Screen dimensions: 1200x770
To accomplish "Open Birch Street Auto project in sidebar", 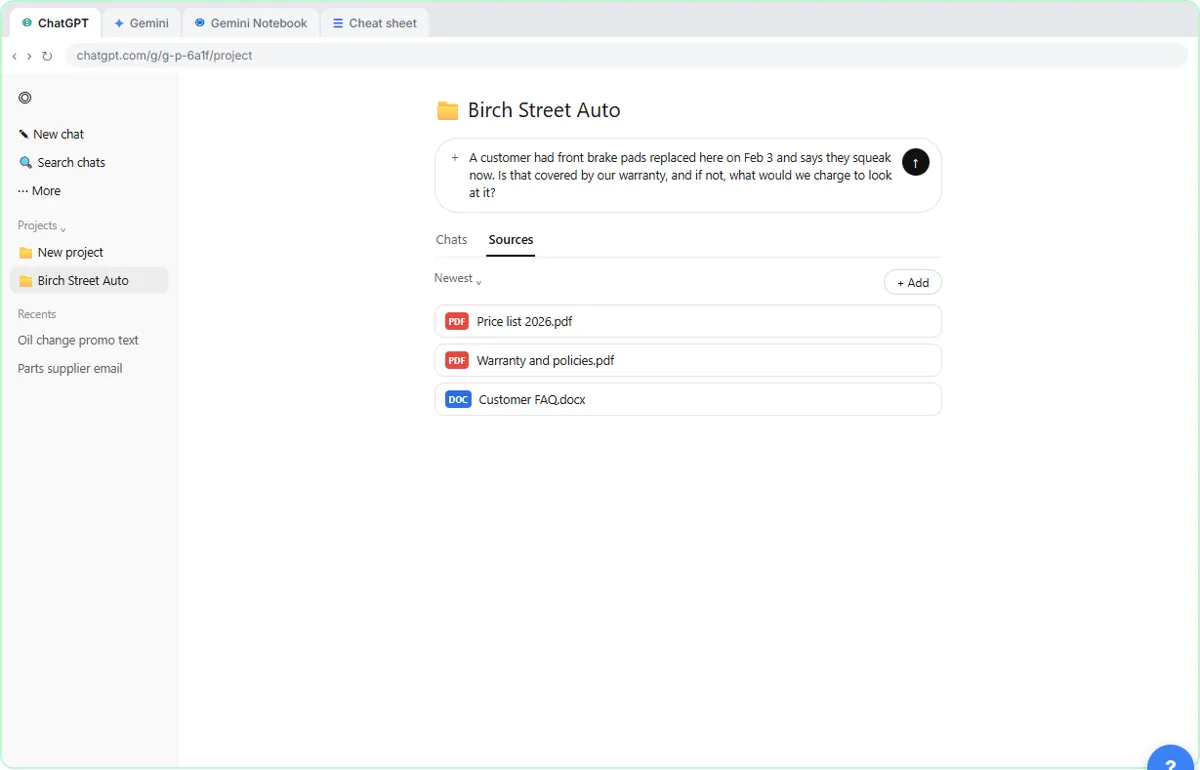I will pos(89,281).
